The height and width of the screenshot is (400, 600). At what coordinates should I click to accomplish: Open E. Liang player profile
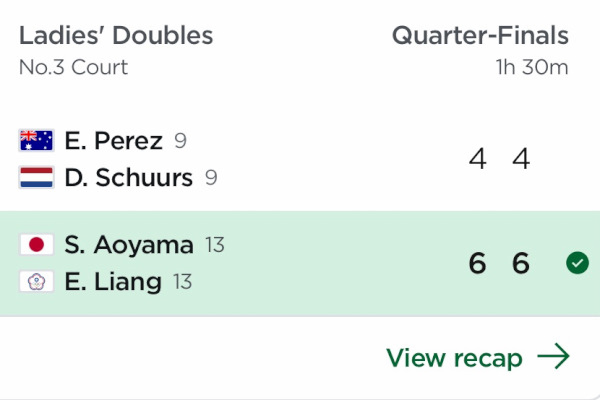point(113,282)
